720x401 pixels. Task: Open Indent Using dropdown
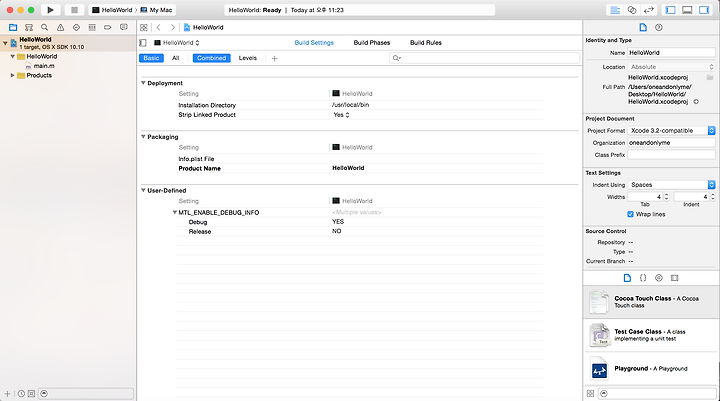pos(671,185)
